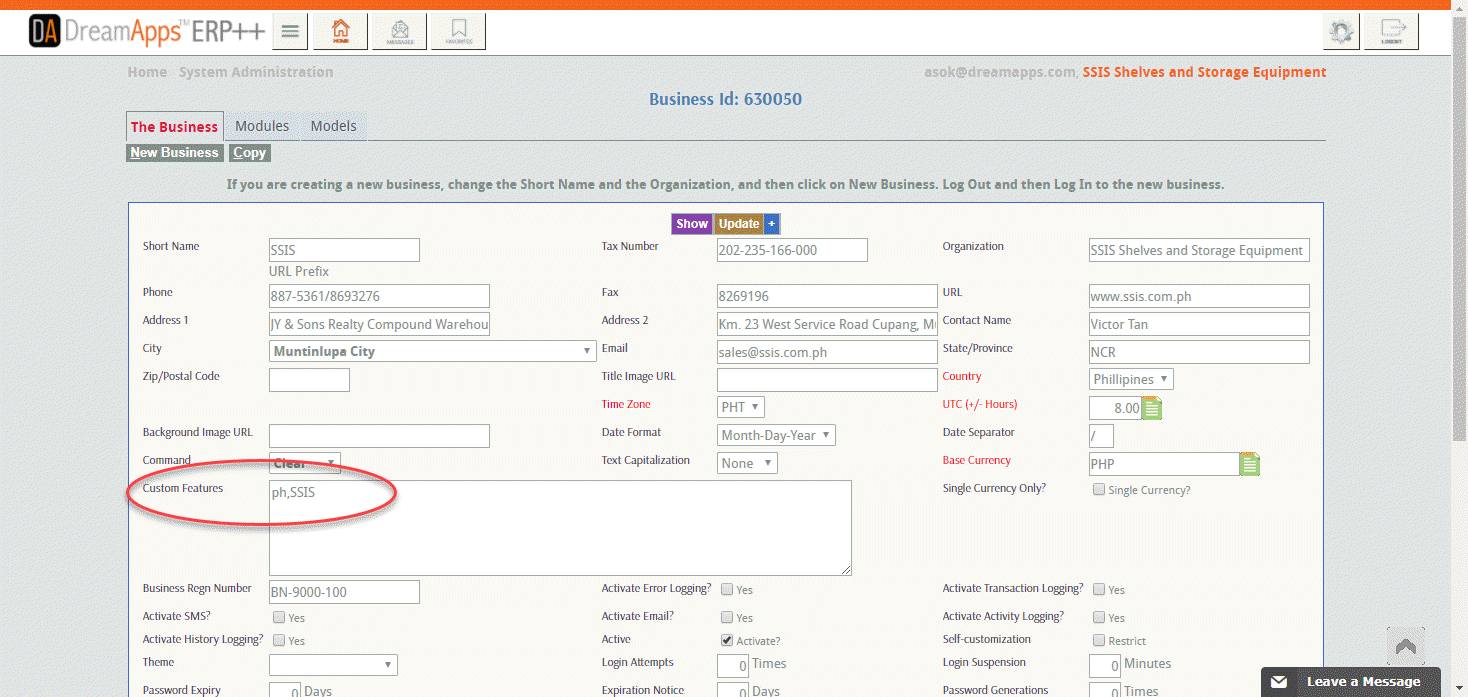
Task: Click the 'Business Id: 630050' heading
Action: pos(725,99)
